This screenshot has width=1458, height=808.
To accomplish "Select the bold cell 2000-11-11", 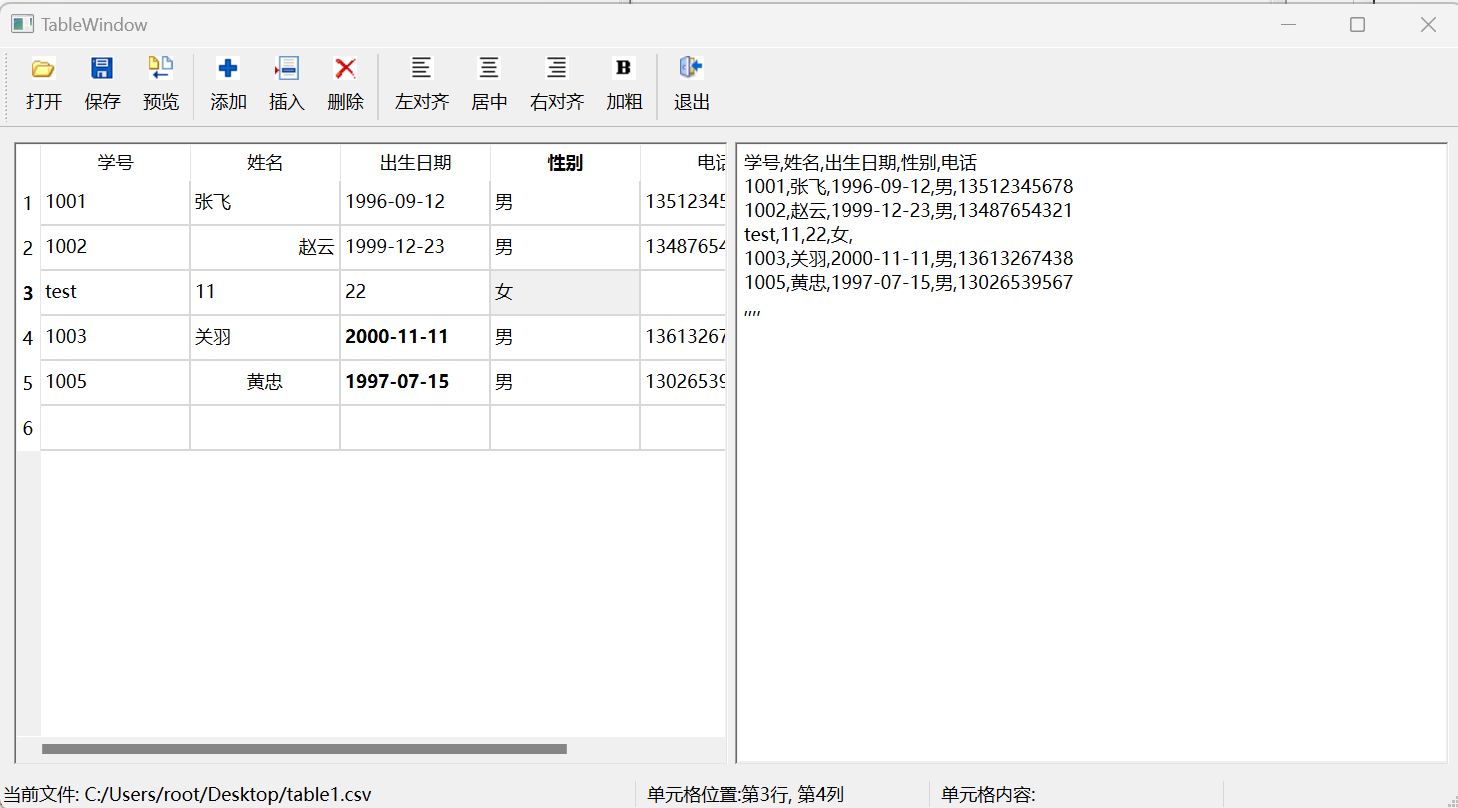I will click(x=414, y=337).
